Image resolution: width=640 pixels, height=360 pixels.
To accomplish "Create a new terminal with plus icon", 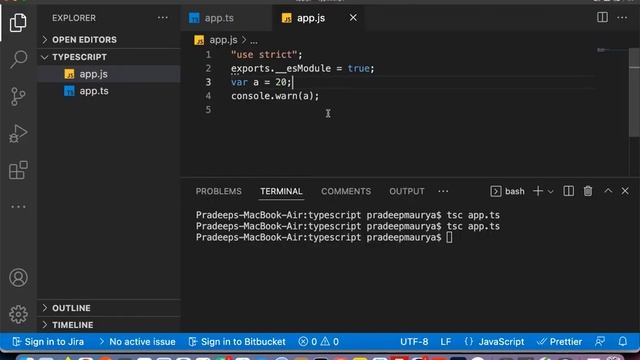I will (x=538, y=191).
